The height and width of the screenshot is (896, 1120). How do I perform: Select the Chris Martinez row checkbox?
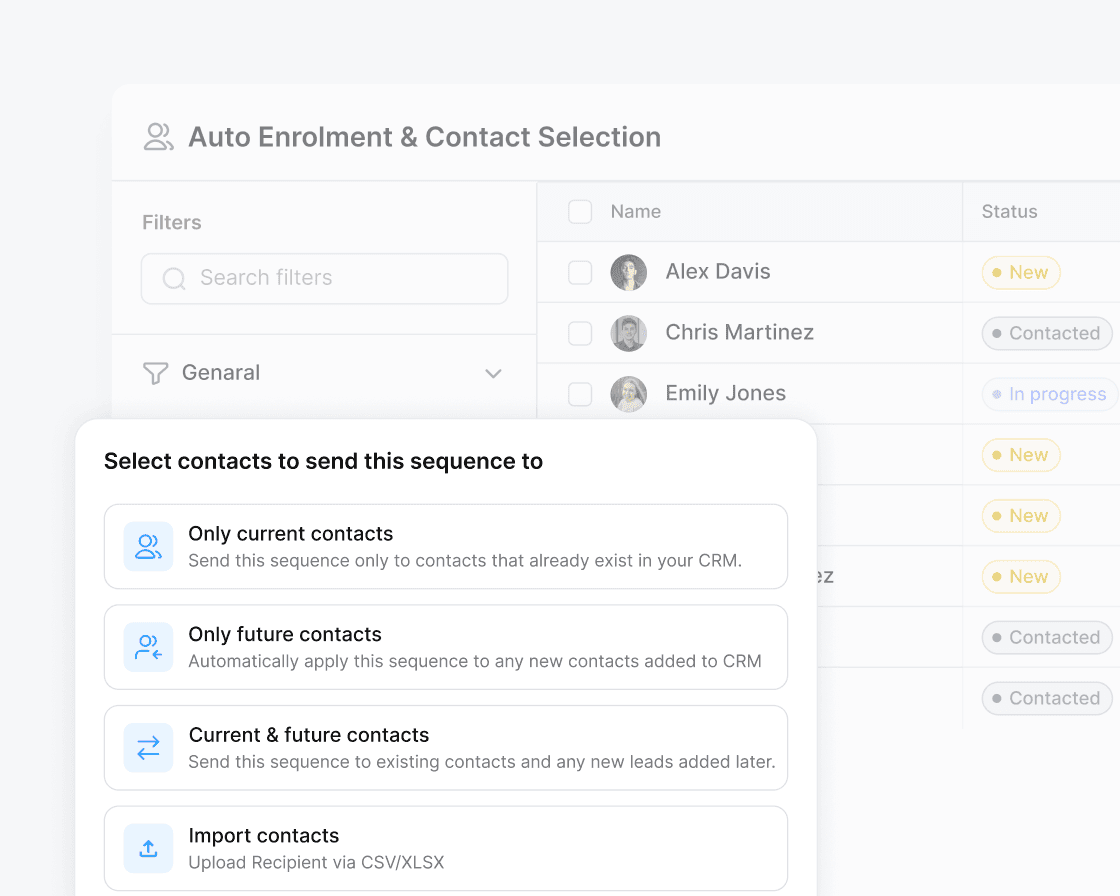pyautogui.click(x=580, y=333)
